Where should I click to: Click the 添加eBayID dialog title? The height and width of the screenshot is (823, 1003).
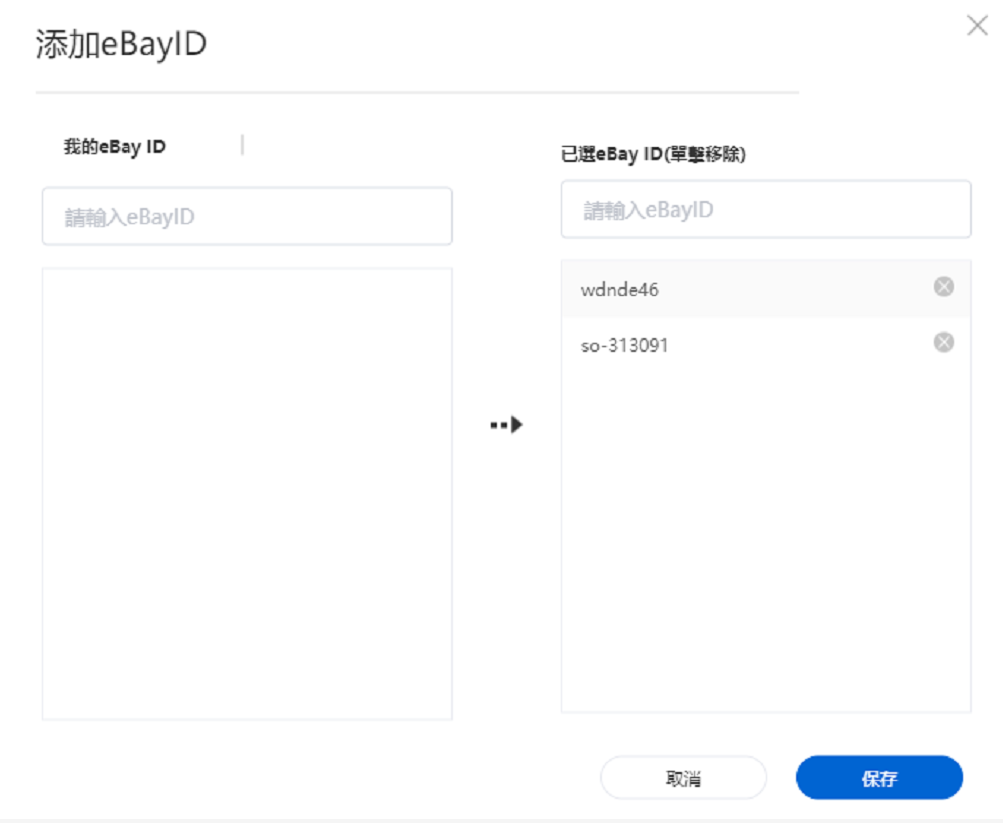(x=121, y=45)
